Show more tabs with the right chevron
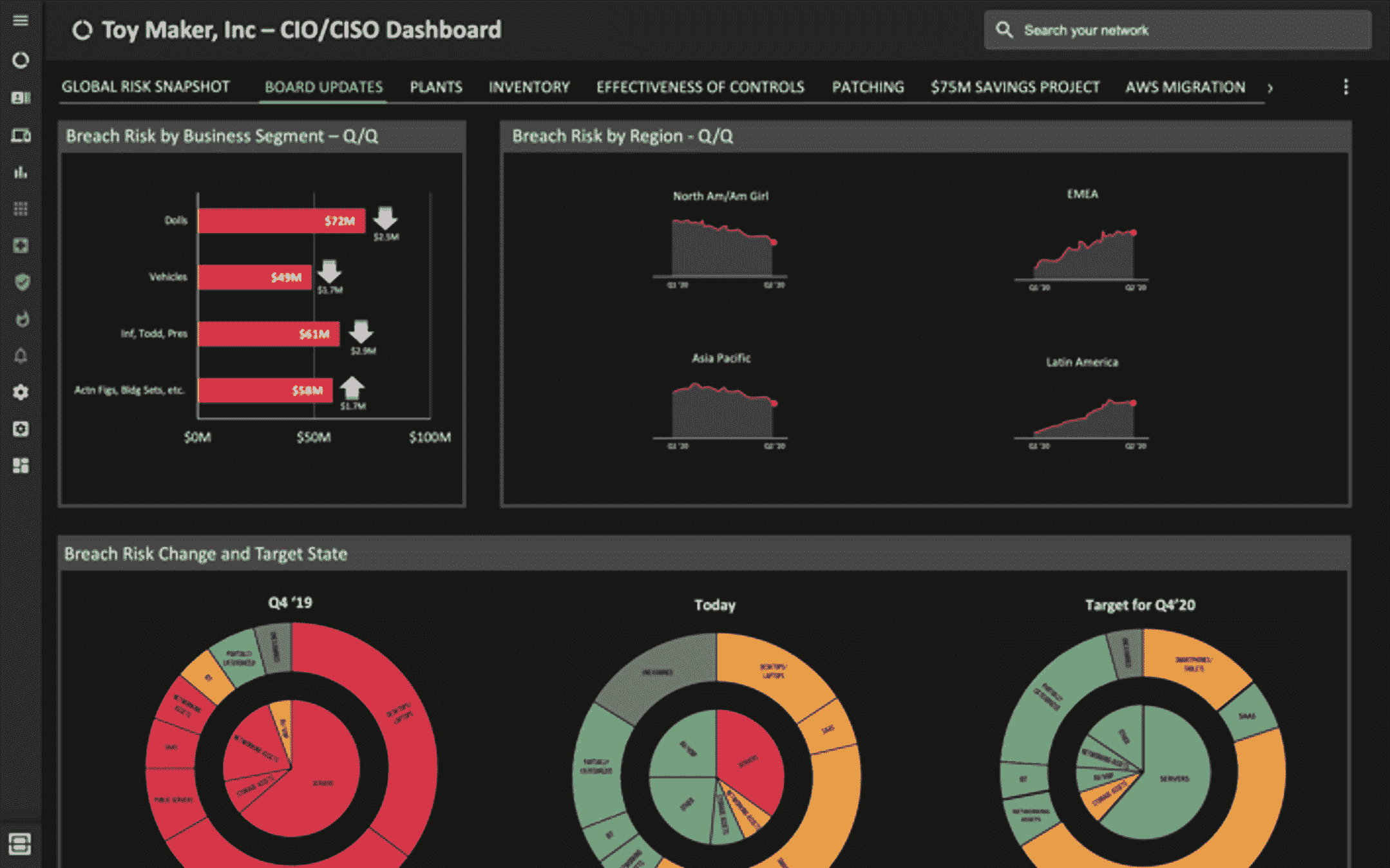 coord(1270,88)
